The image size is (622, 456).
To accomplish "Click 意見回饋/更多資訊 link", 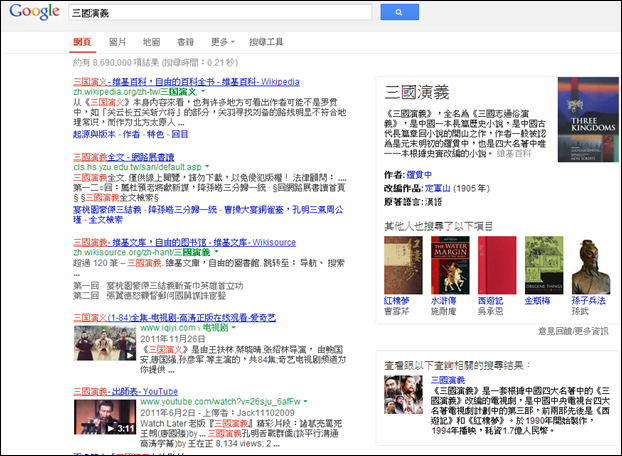I will (x=573, y=331).
